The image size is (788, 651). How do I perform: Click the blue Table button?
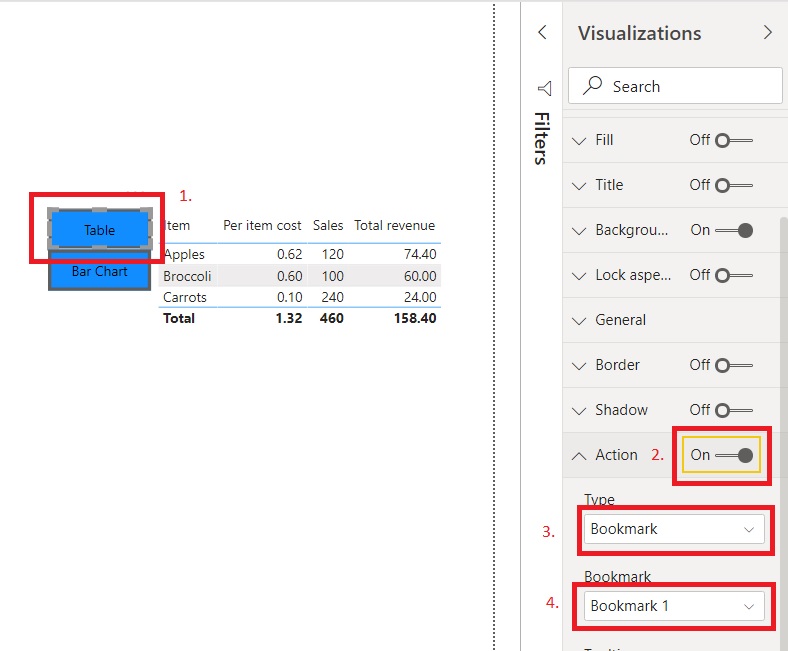click(99, 230)
